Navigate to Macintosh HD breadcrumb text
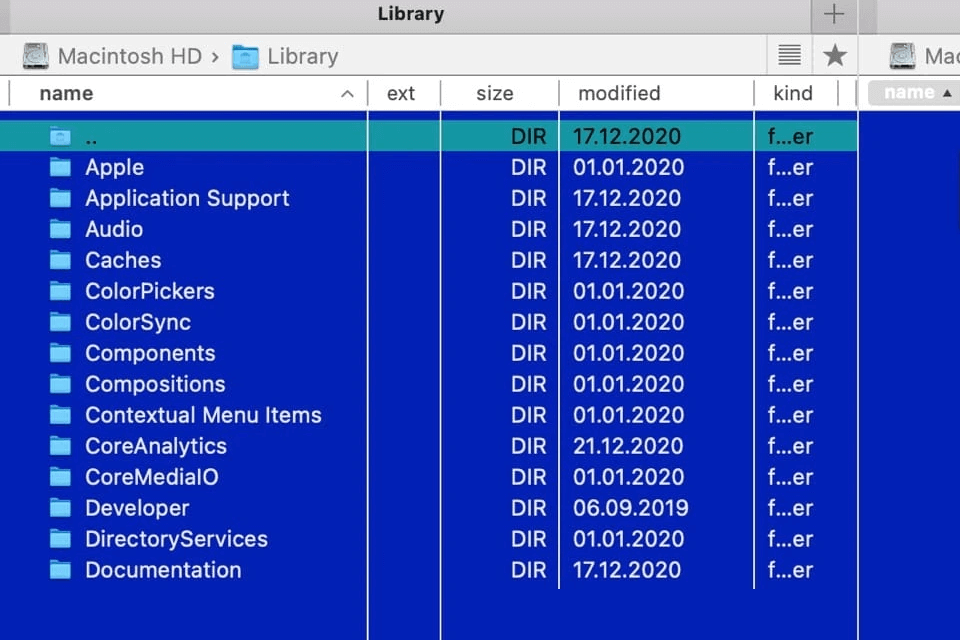This screenshot has height=640, width=960. click(130, 56)
